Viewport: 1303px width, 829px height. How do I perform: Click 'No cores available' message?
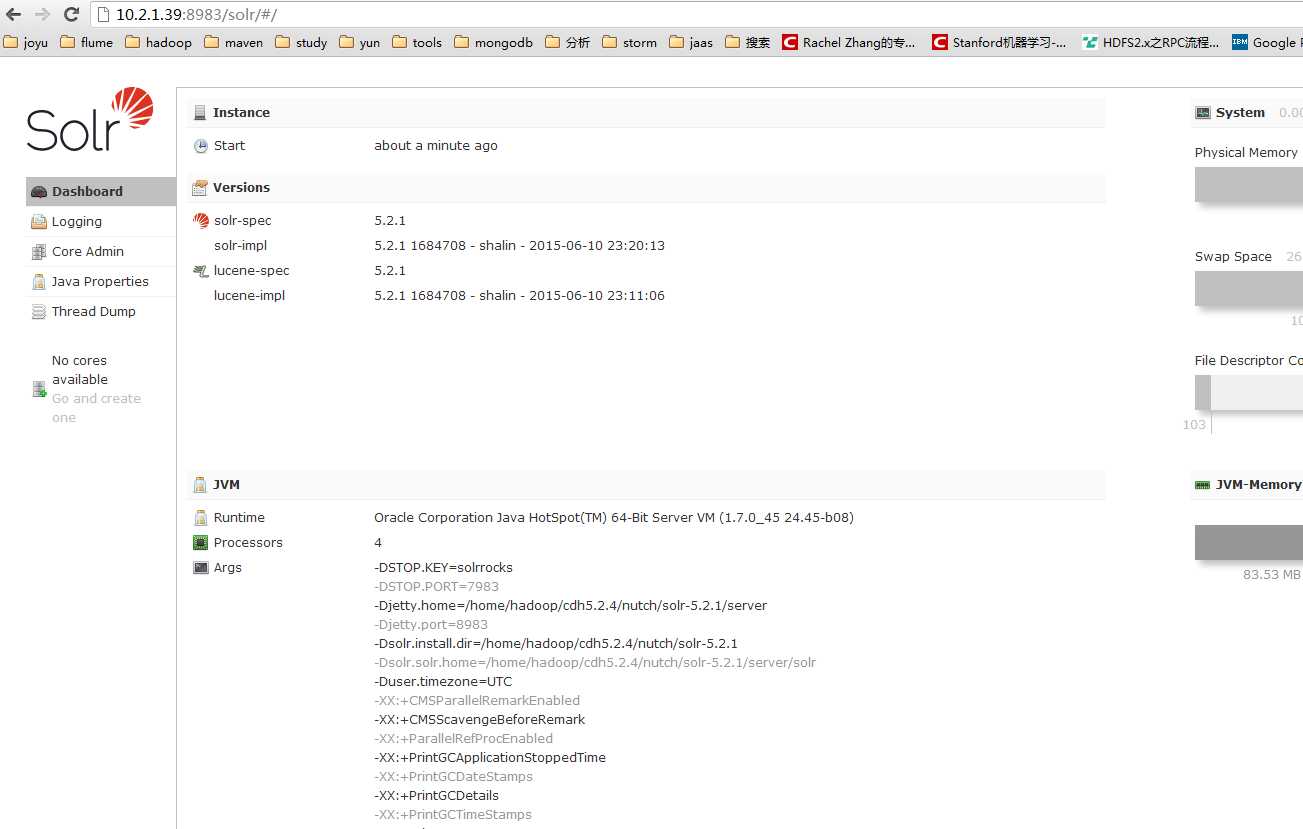[80, 370]
